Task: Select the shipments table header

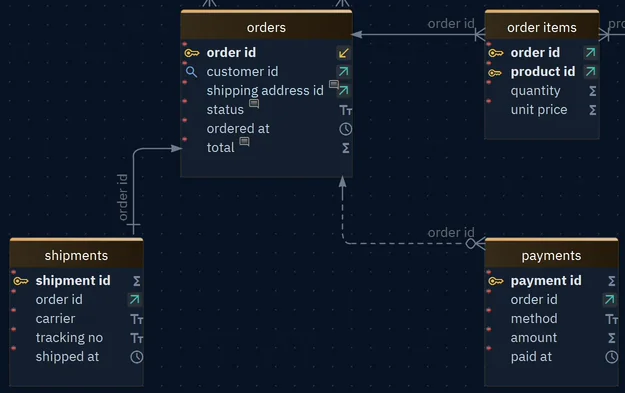Action: coord(76,255)
